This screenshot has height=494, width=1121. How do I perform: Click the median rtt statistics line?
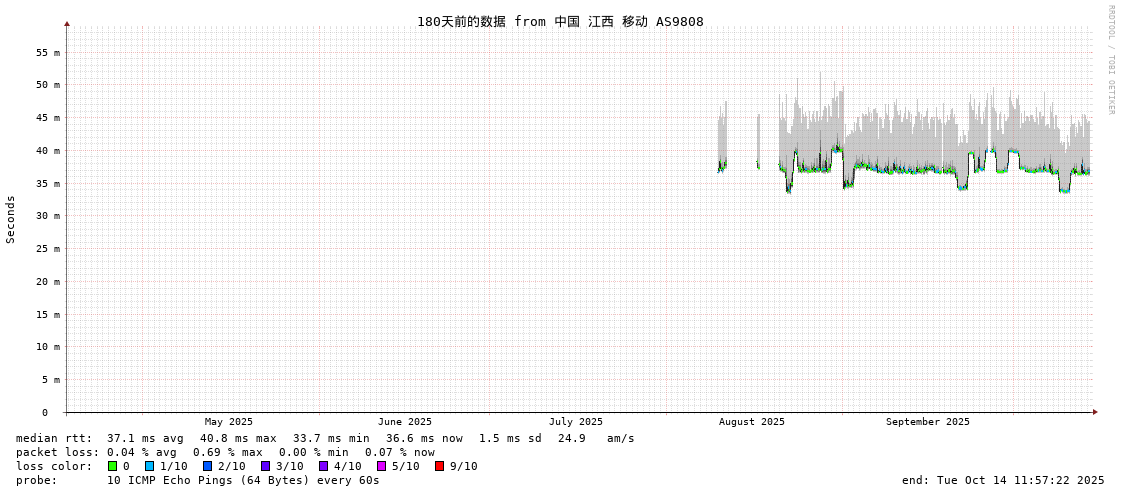(325, 438)
